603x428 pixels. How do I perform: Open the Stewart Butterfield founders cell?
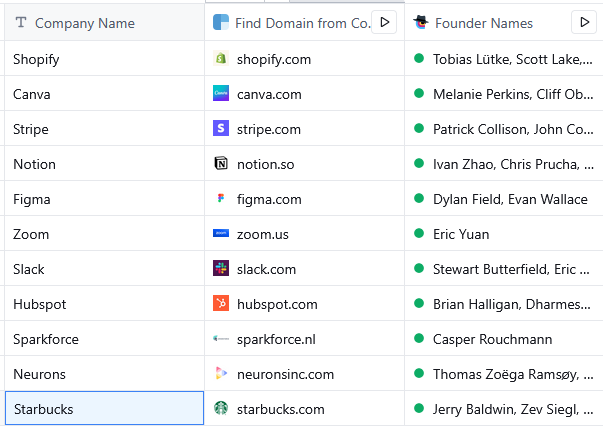[504, 268]
